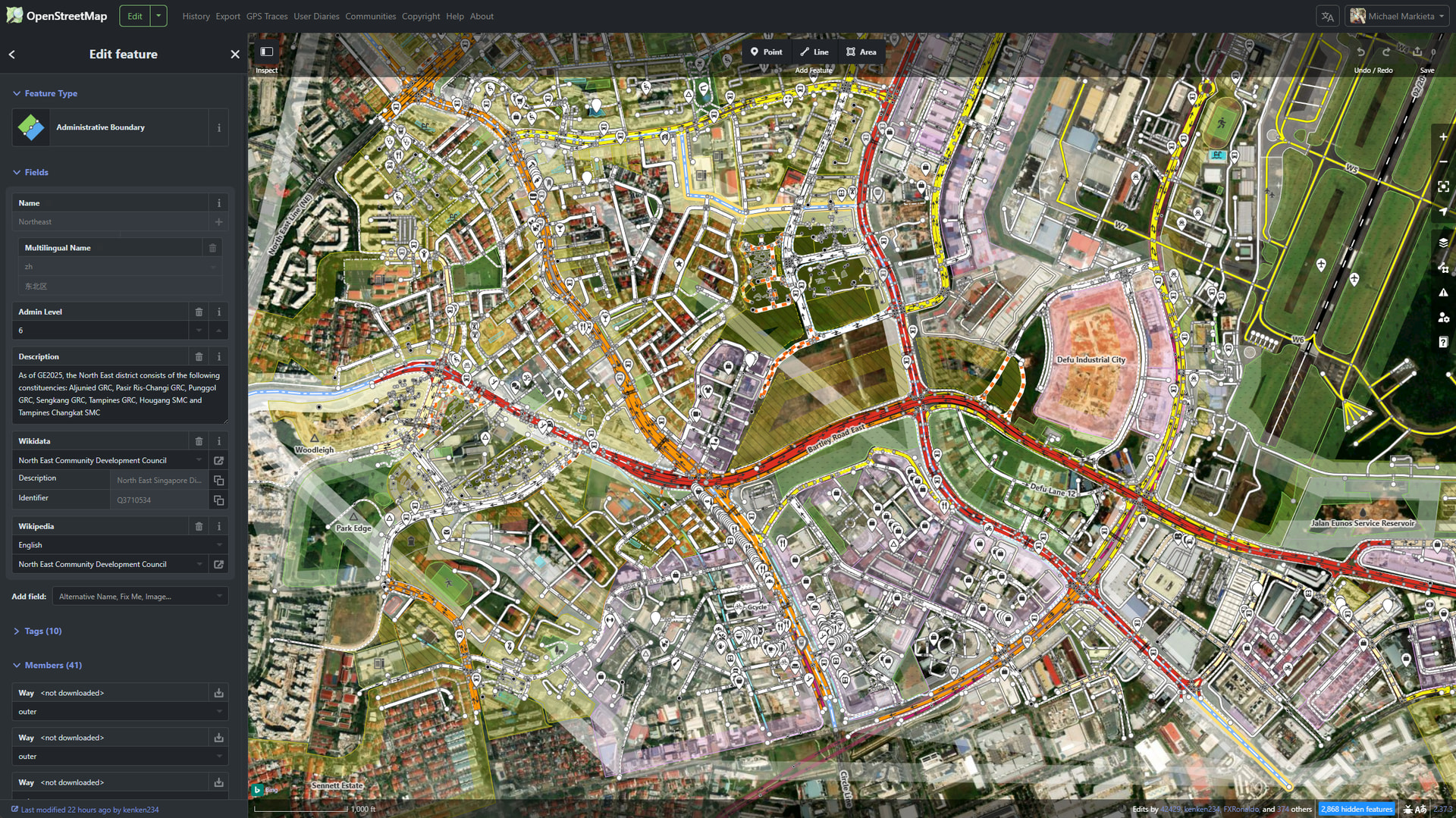Open the History menu item
This screenshot has height=818, width=1456.
point(196,16)
